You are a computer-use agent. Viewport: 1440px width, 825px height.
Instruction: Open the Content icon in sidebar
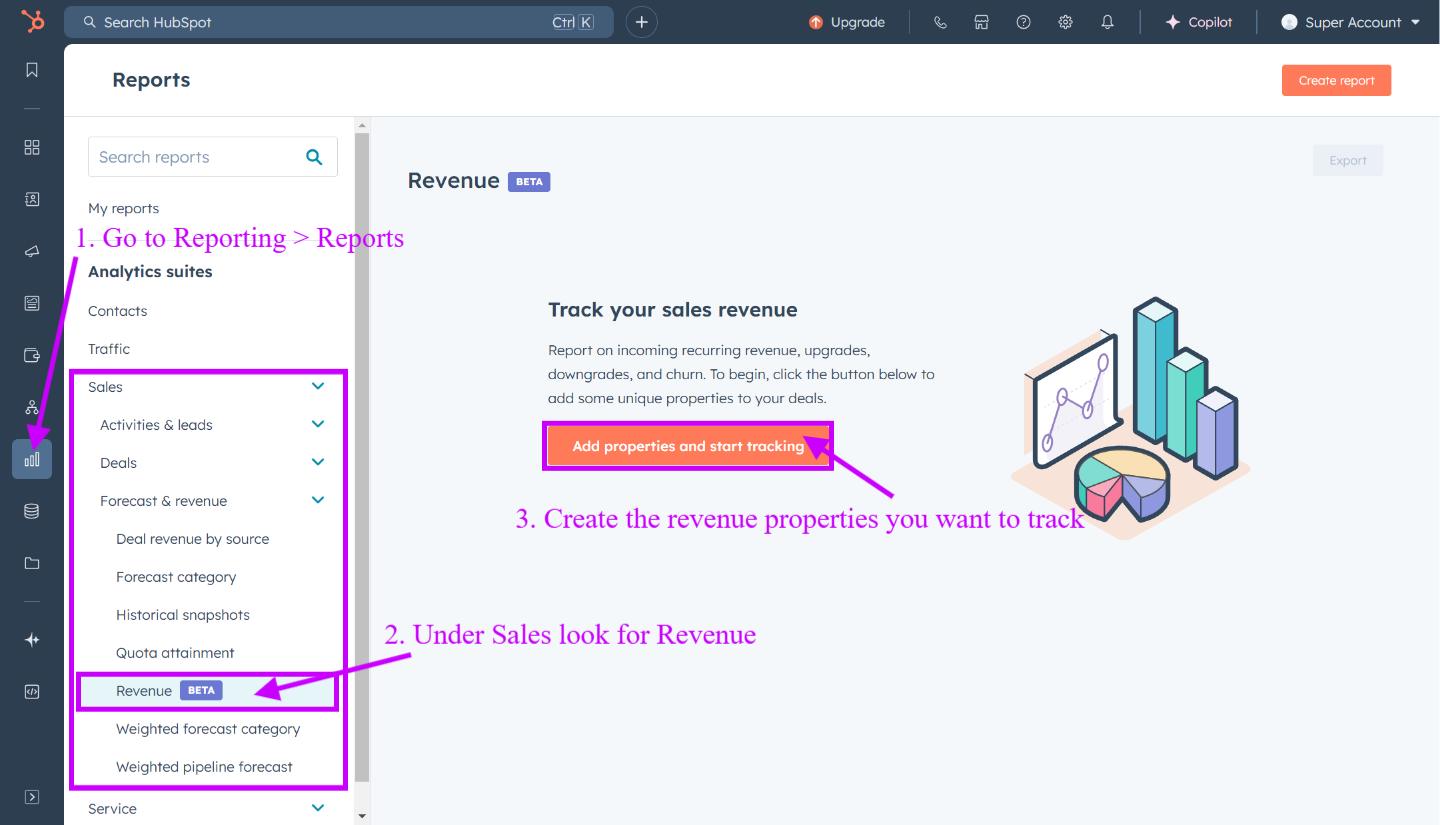[32, 303]
